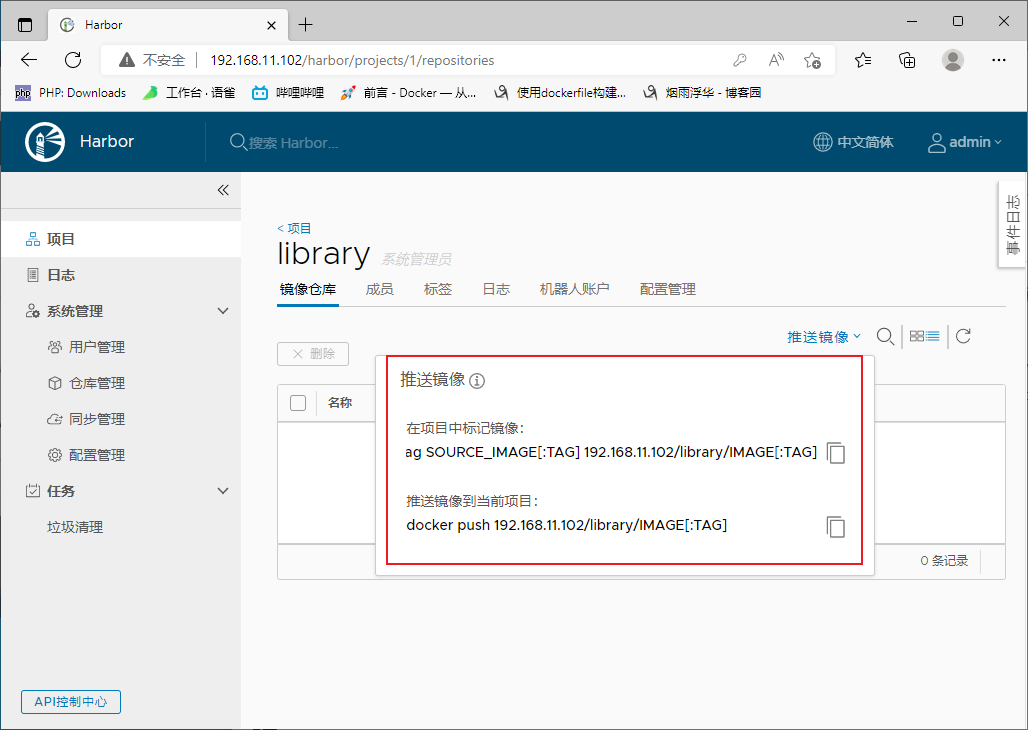Switch to the 机器人账户 tab

(574, 289)
